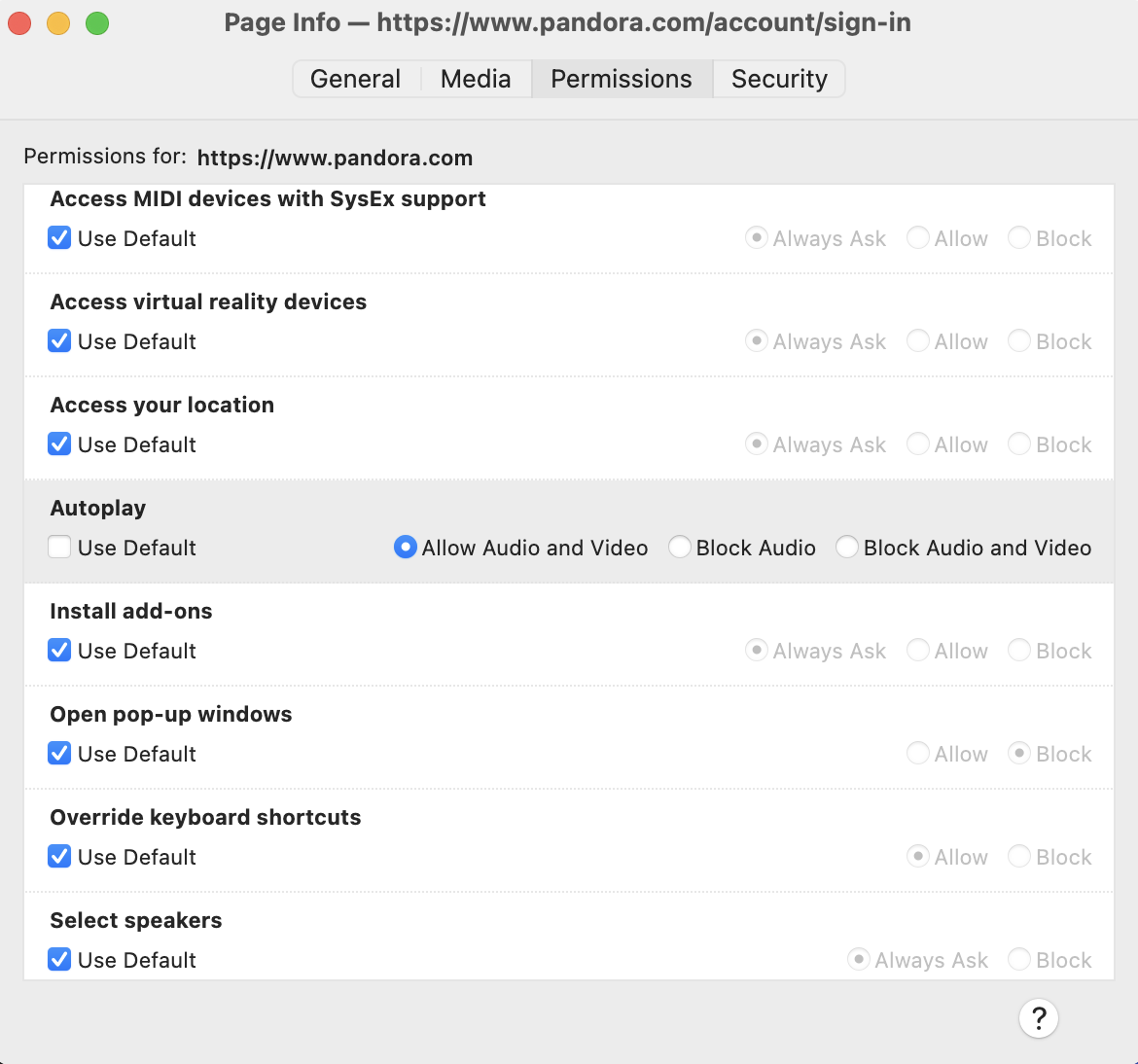Uncheck Use Default for MIDI devices with SysEx

coord(60,238)
